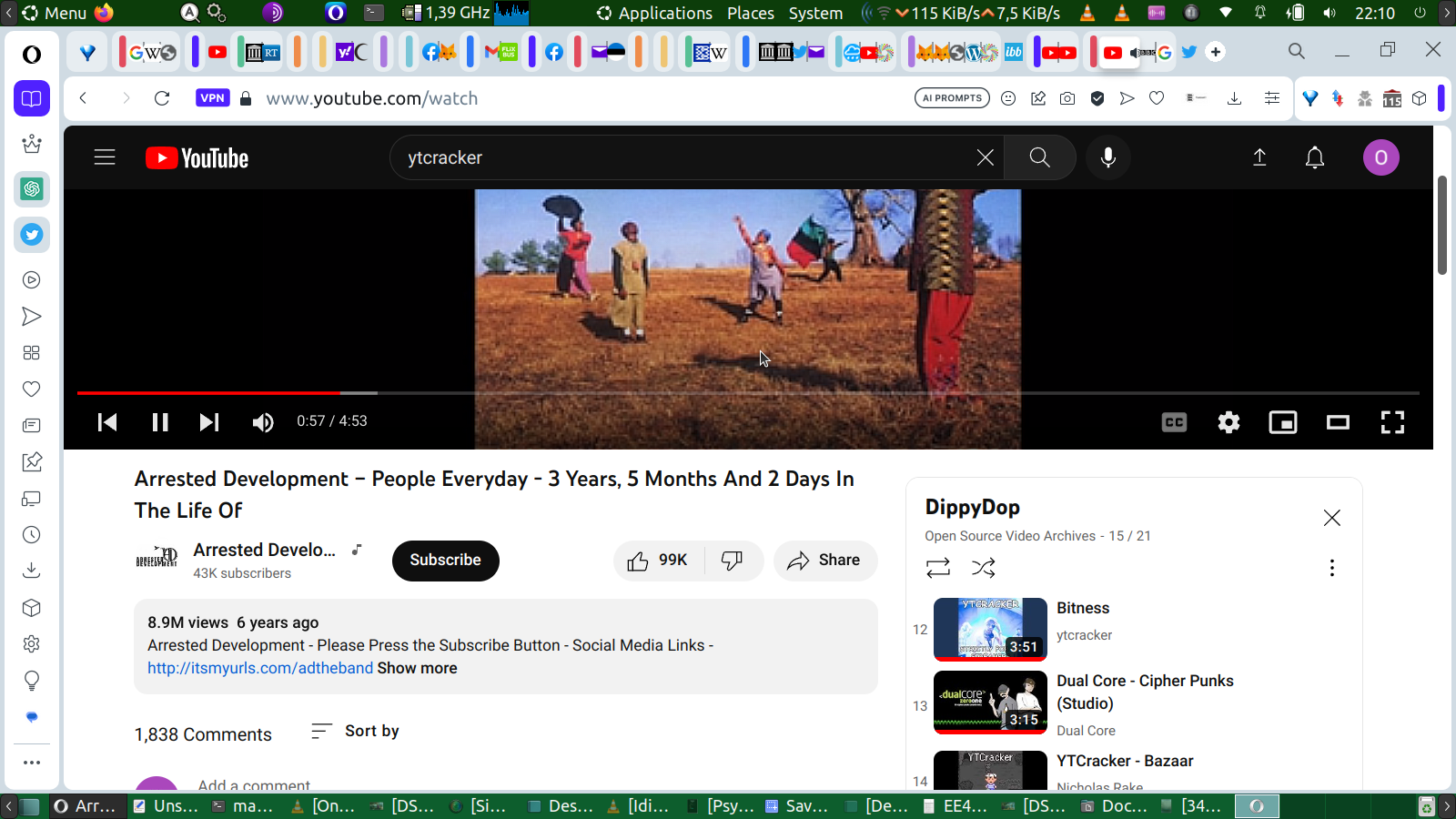This screenshot has height=819, width=1456.
Task: Open a new tab with plus button
Action: [1216, 52]
